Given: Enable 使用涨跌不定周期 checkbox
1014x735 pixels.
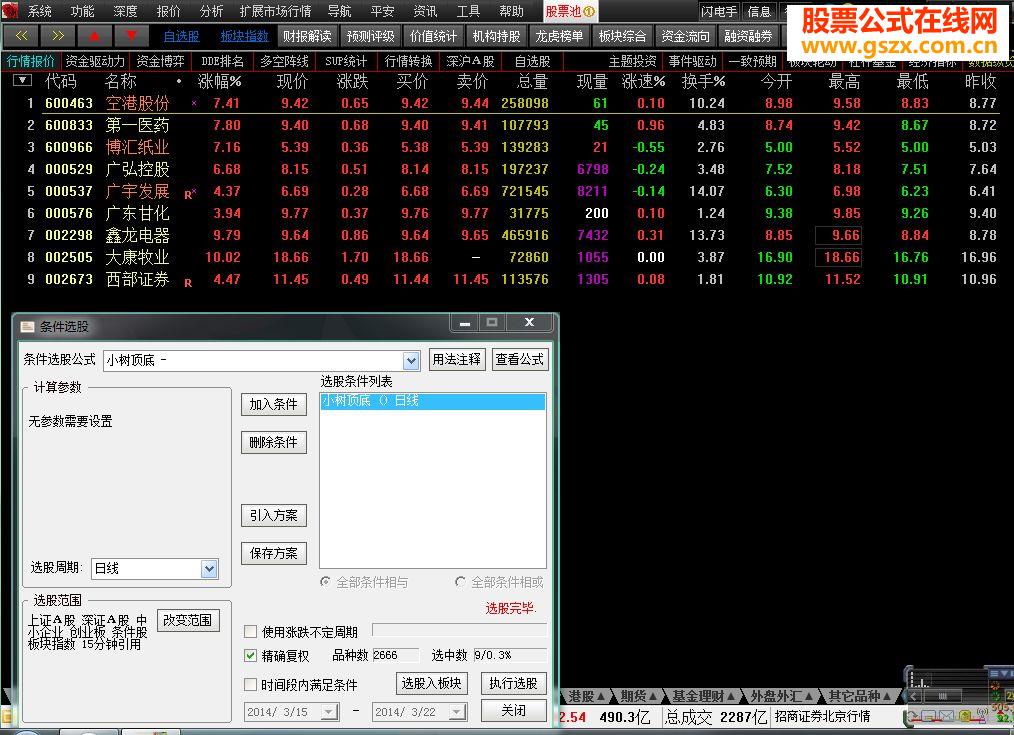Looking at the screenshot, I should click(250, 632).
